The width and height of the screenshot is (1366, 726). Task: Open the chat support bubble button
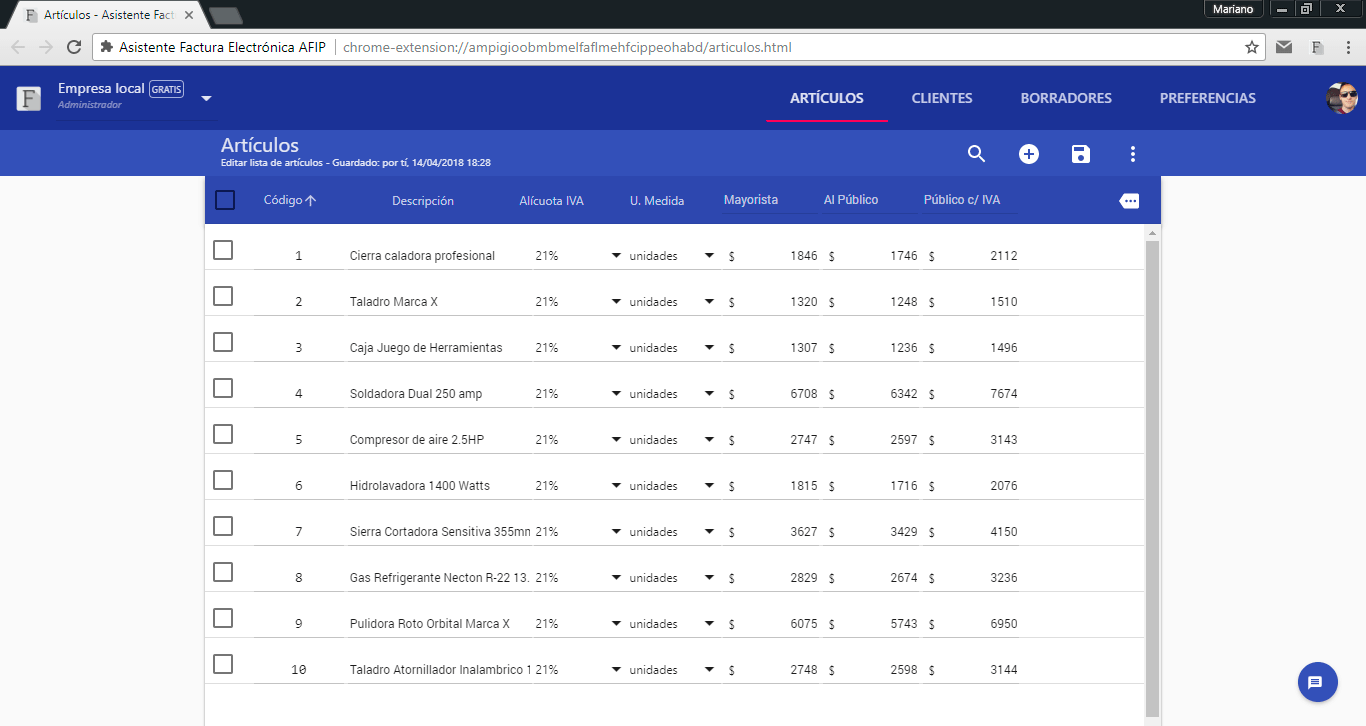pos(1317,682)
